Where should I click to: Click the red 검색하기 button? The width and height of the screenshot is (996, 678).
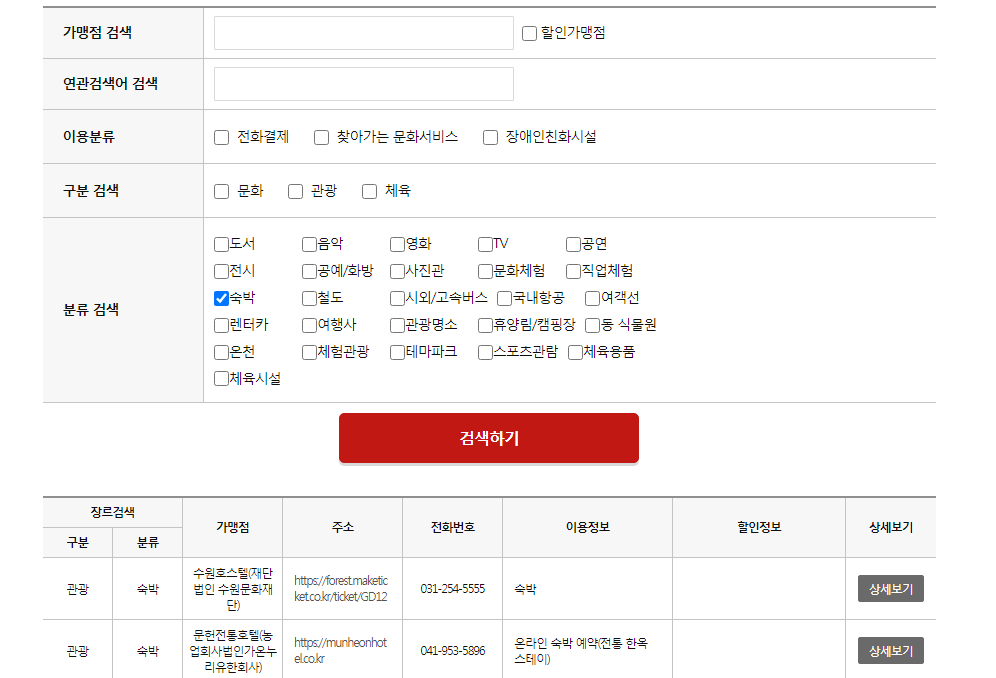click(488, 438)
